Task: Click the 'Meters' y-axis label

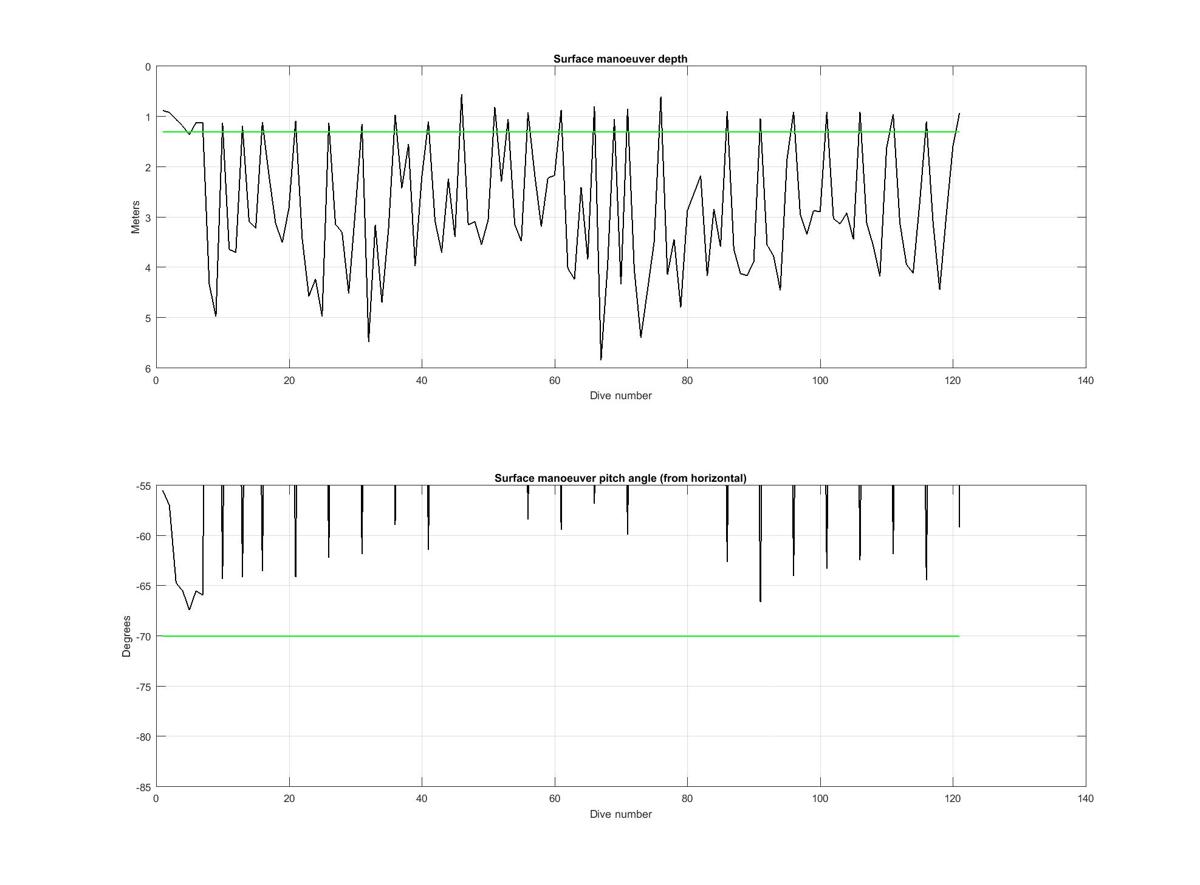Action: pyautogui.click(x=135, y=217)
